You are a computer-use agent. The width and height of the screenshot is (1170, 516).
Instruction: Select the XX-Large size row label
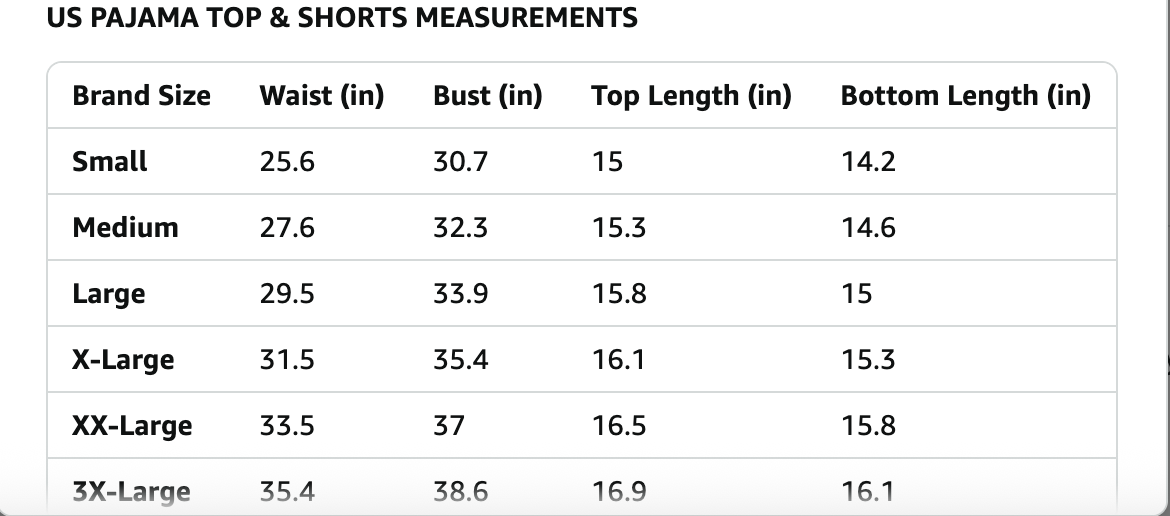coord(132,426)
